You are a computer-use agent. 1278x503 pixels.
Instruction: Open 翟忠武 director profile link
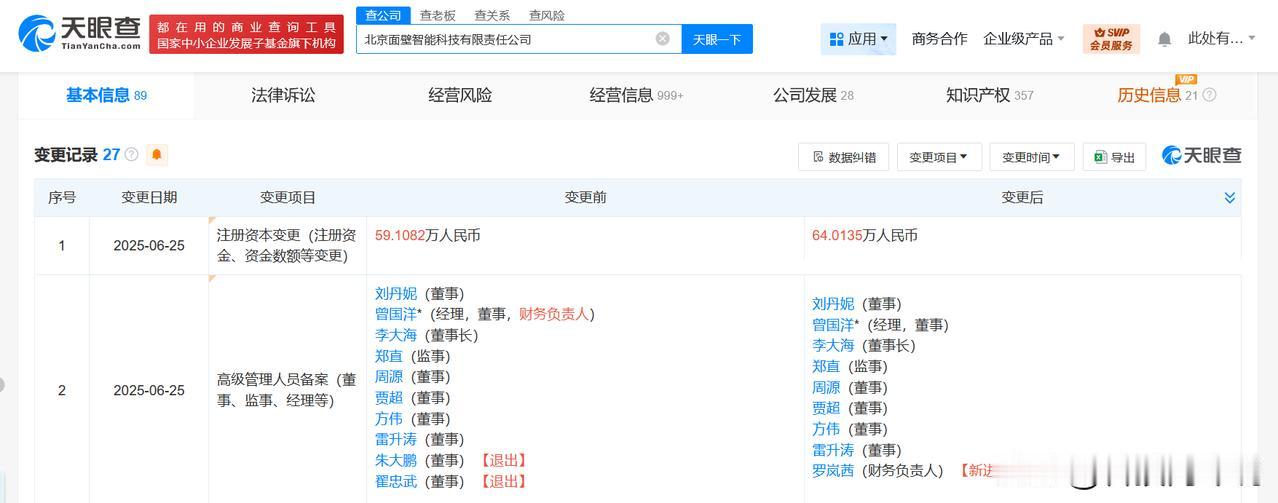pos(396,482)
